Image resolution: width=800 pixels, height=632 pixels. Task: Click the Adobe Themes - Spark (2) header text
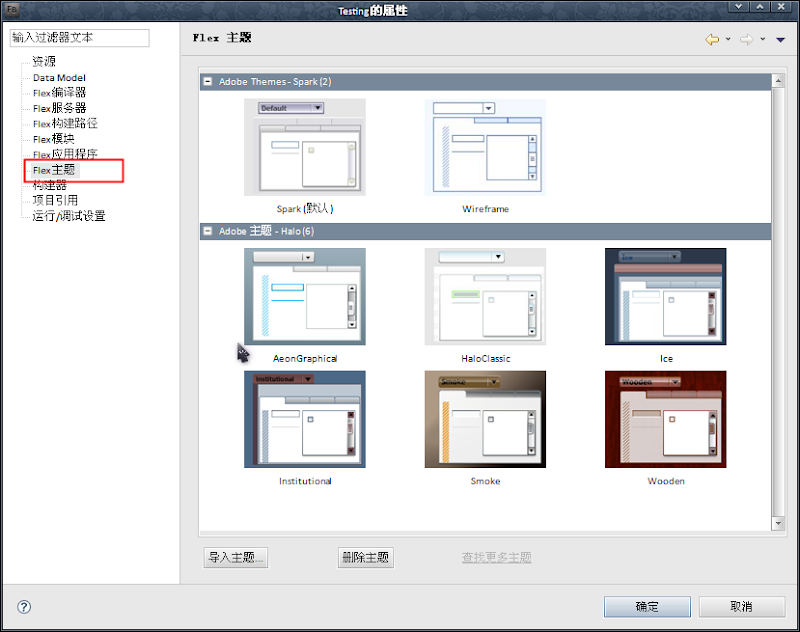click(x=275, y=82)
